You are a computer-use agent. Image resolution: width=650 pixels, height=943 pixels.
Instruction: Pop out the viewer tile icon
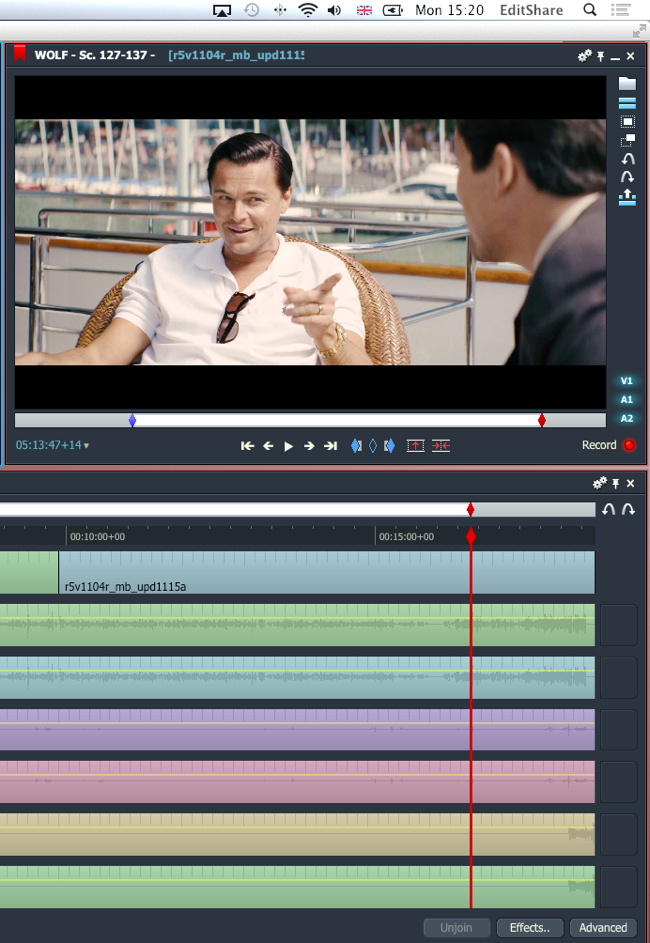point(628,141)
